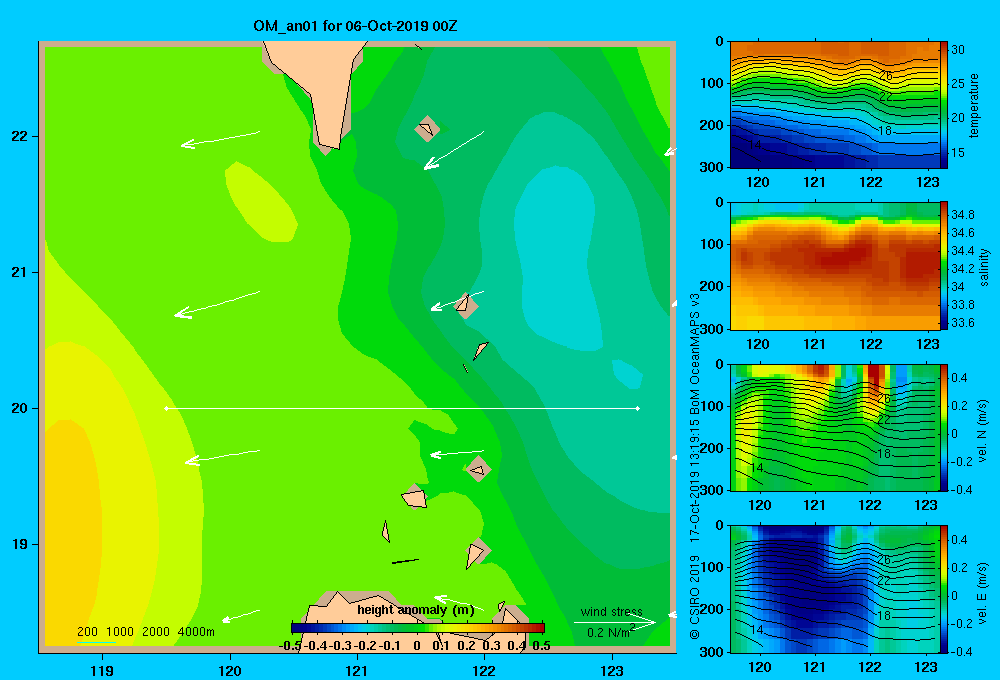1000x680 pixels.
Task: Click the vertical CSIRO 2019 BoM OceanMAPS v3 credit text
Action: click(x=695, y=466)
